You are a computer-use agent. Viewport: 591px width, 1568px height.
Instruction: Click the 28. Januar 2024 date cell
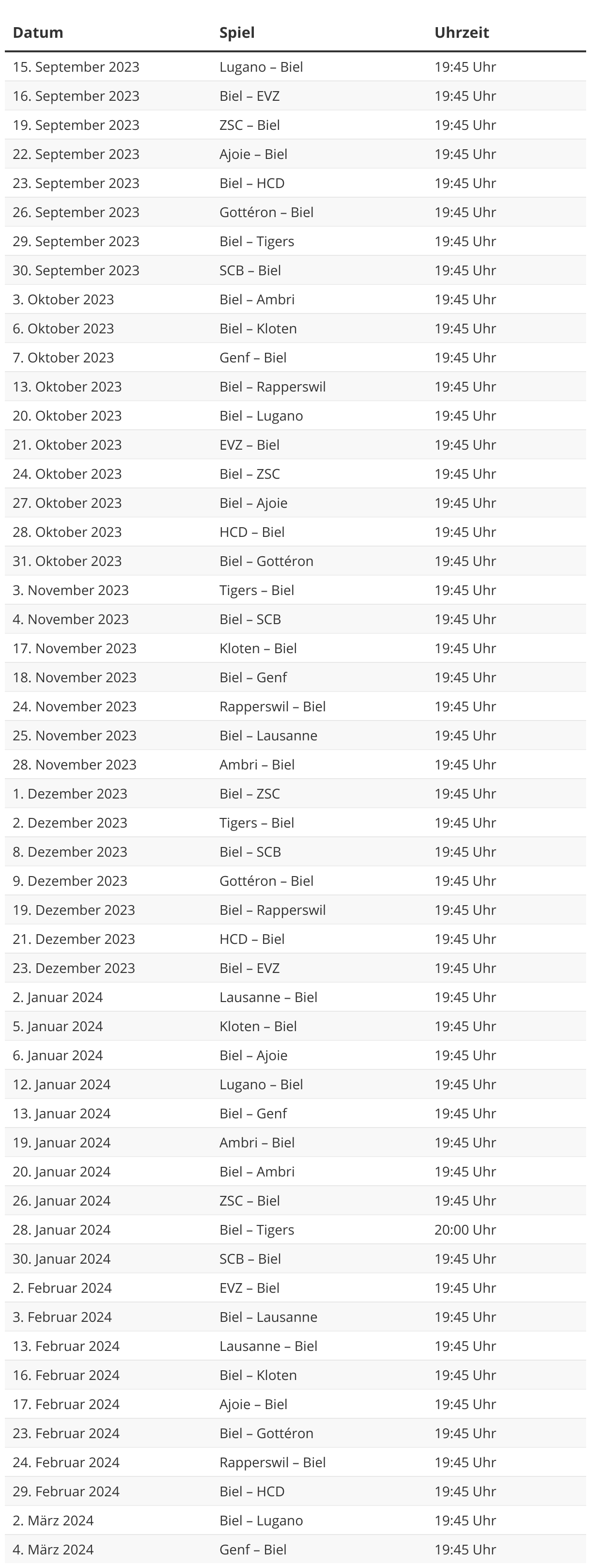coord(62,1230)
